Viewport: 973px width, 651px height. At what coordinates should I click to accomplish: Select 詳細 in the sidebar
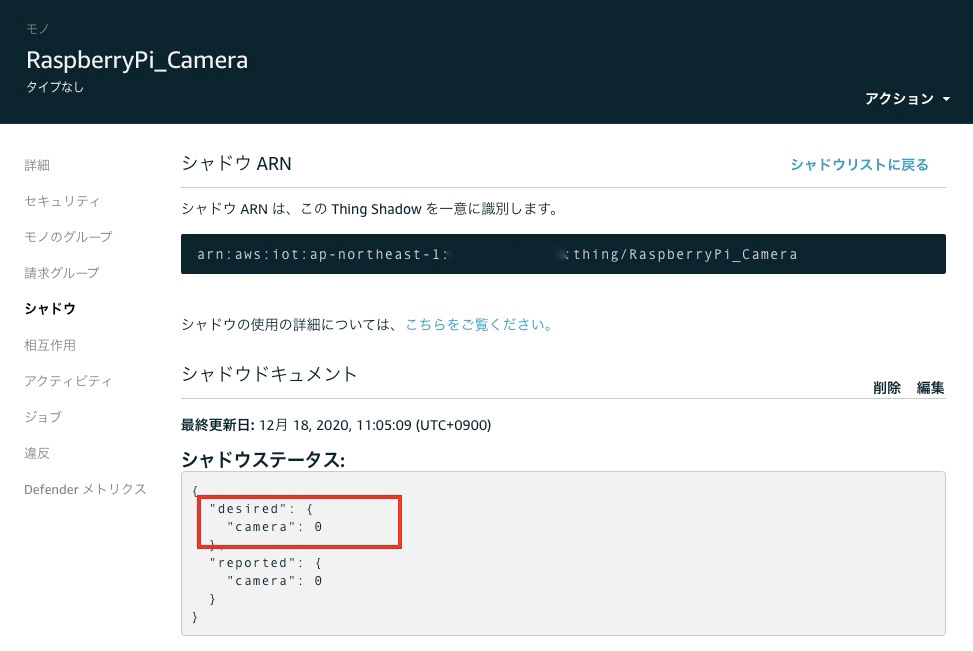click(x=37, y=165)
